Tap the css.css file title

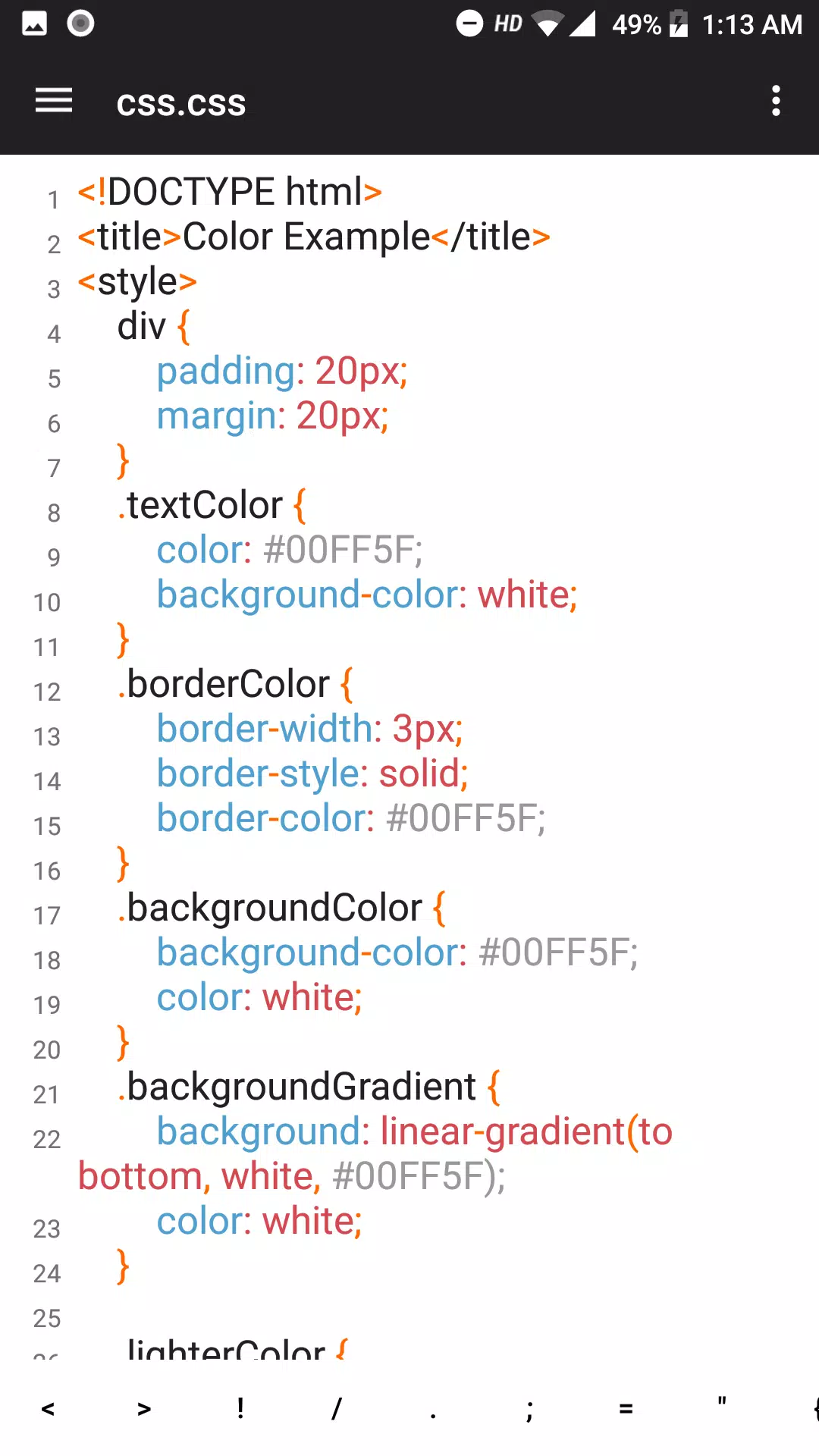(181, 103)
